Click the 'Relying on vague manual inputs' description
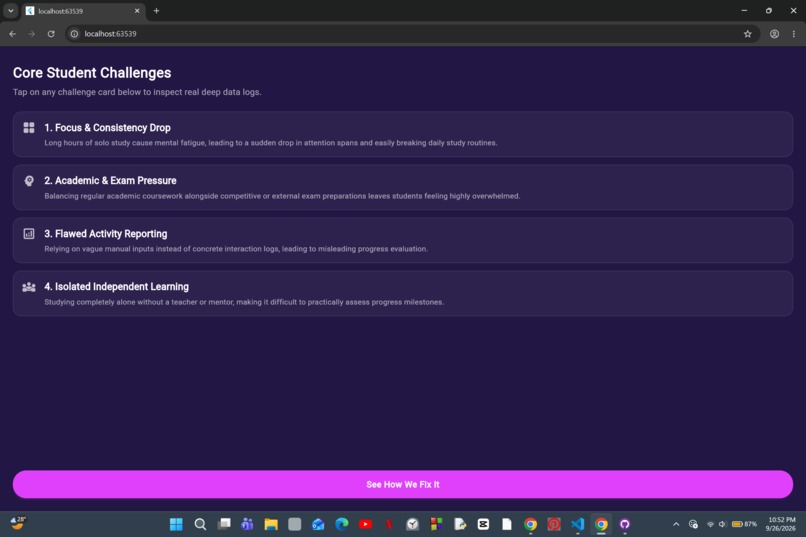Viewport: 806px width, 537px height. [x=236, y=249]
